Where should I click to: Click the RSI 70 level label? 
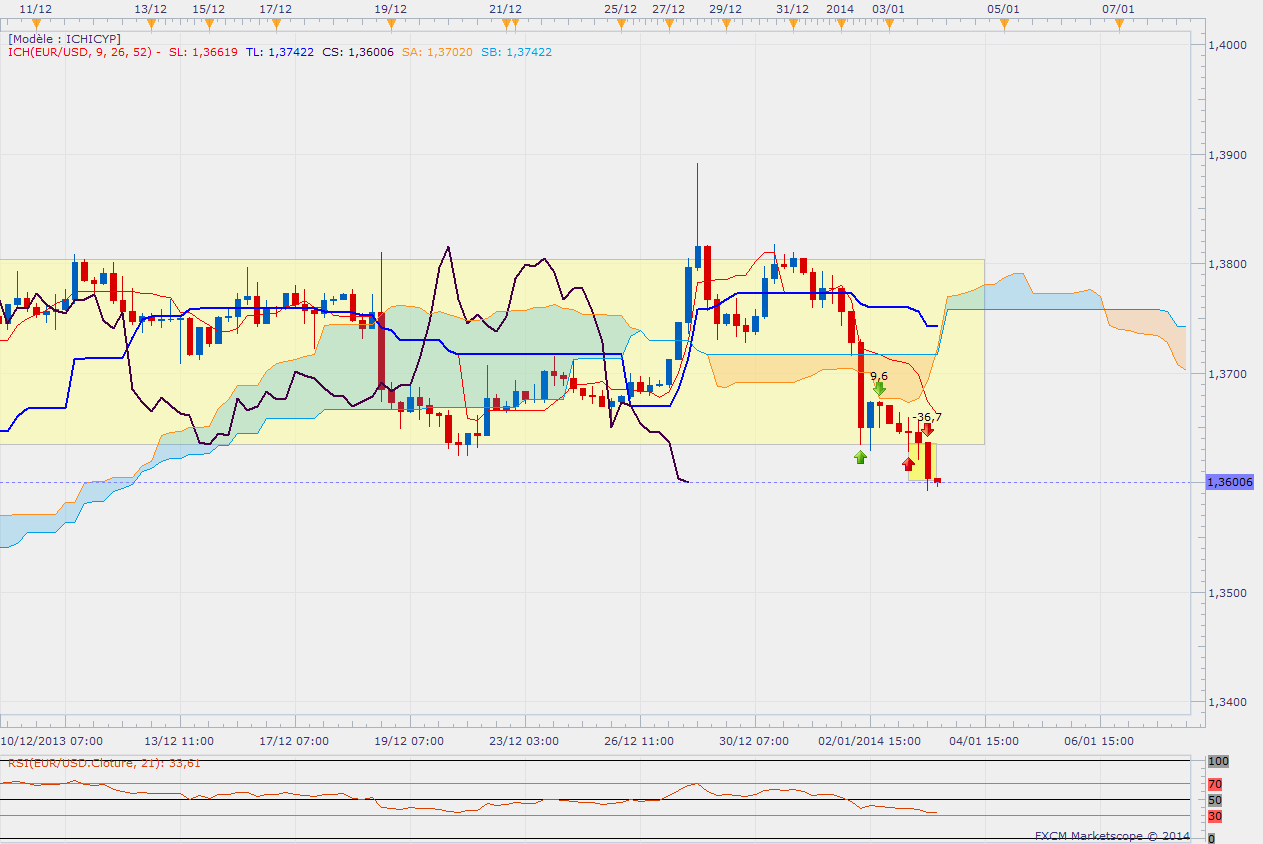tap(1215, 785)
